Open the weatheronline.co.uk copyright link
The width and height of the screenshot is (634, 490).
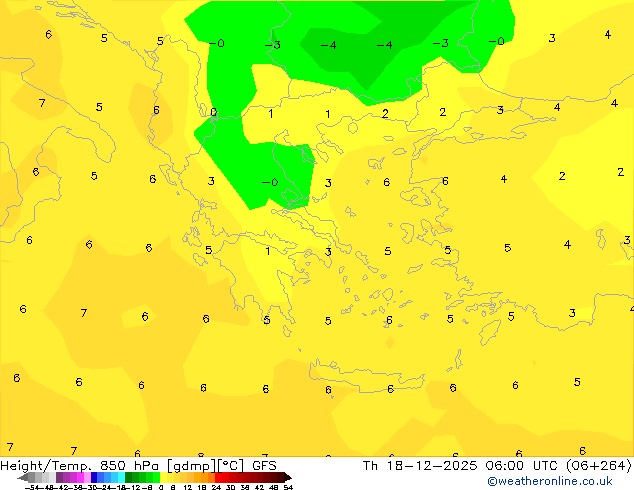pyautogui.click(x=550, y=481)
